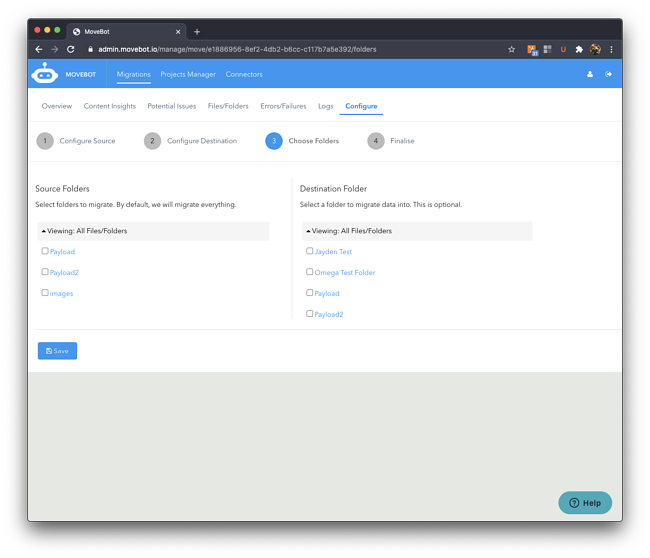
Task: Open the browser extensions puzzle icon
Action: [579, 49]
